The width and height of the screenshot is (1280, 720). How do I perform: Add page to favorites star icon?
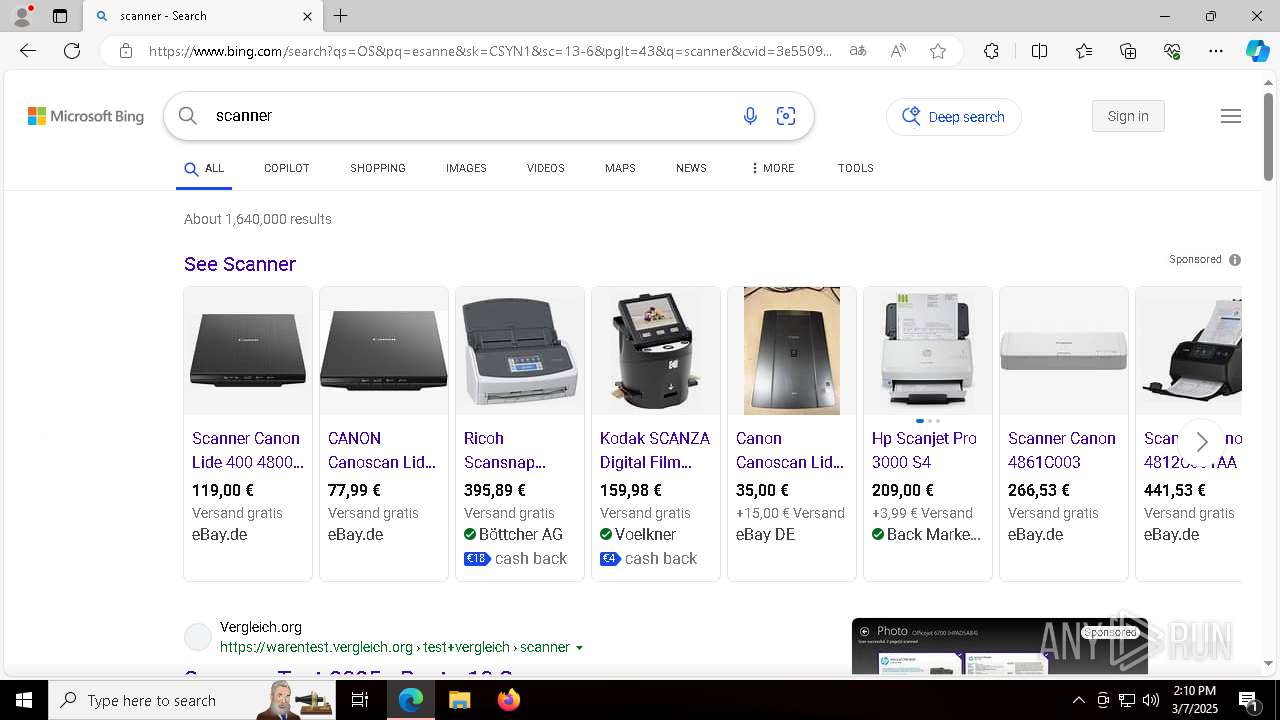[938, 51]
